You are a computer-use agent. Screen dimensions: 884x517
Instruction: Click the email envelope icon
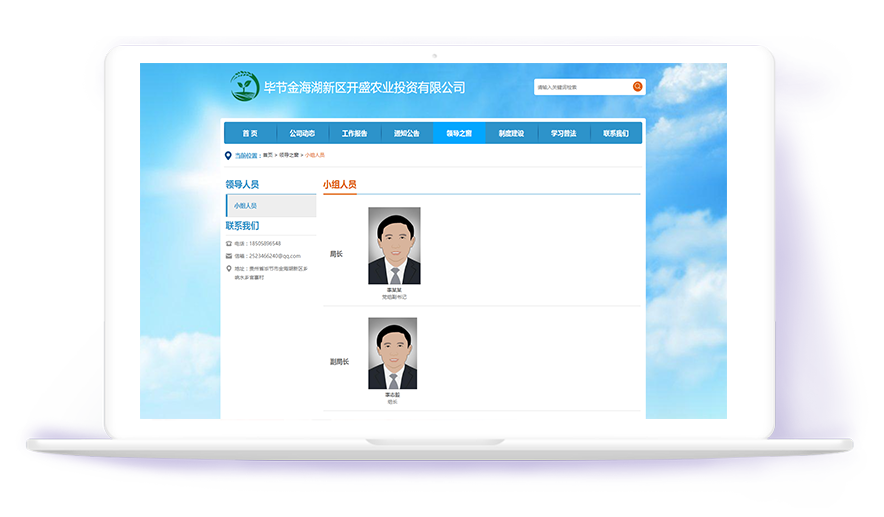(x=229, y=256)
